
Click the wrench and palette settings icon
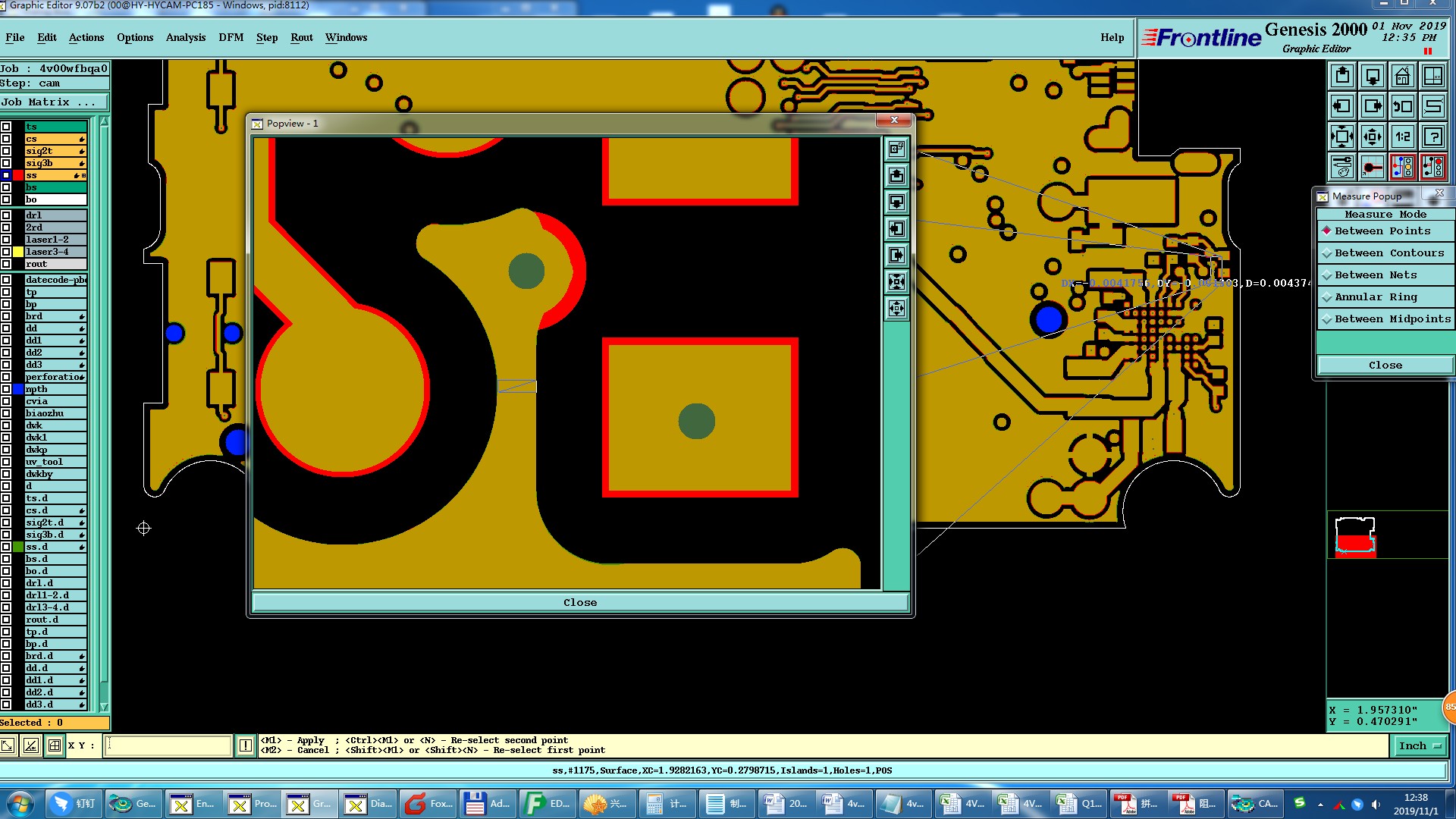[1342, 166]
